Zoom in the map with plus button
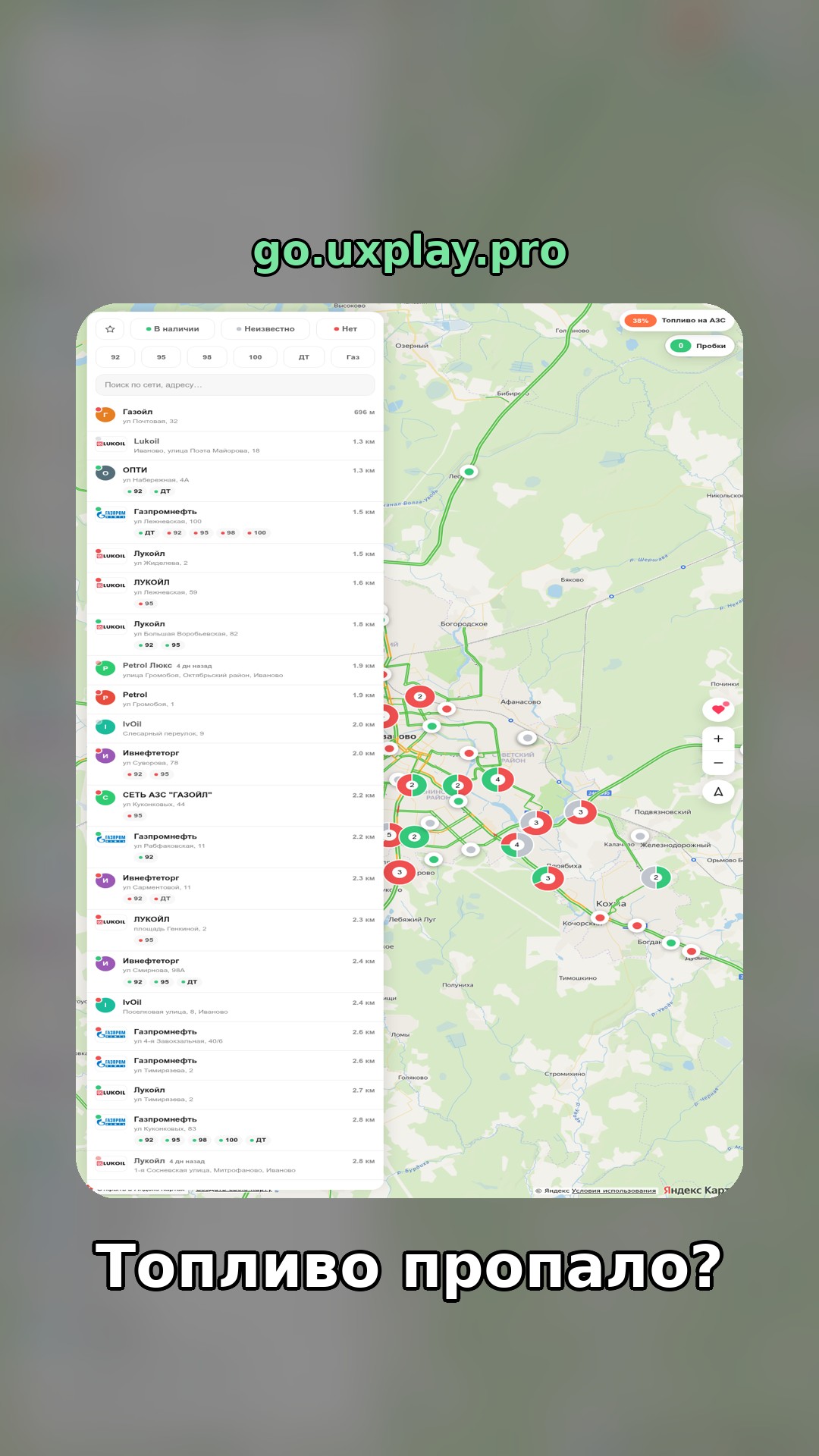The height and width of the screenshot is (1456, 819). click(718, 739)
